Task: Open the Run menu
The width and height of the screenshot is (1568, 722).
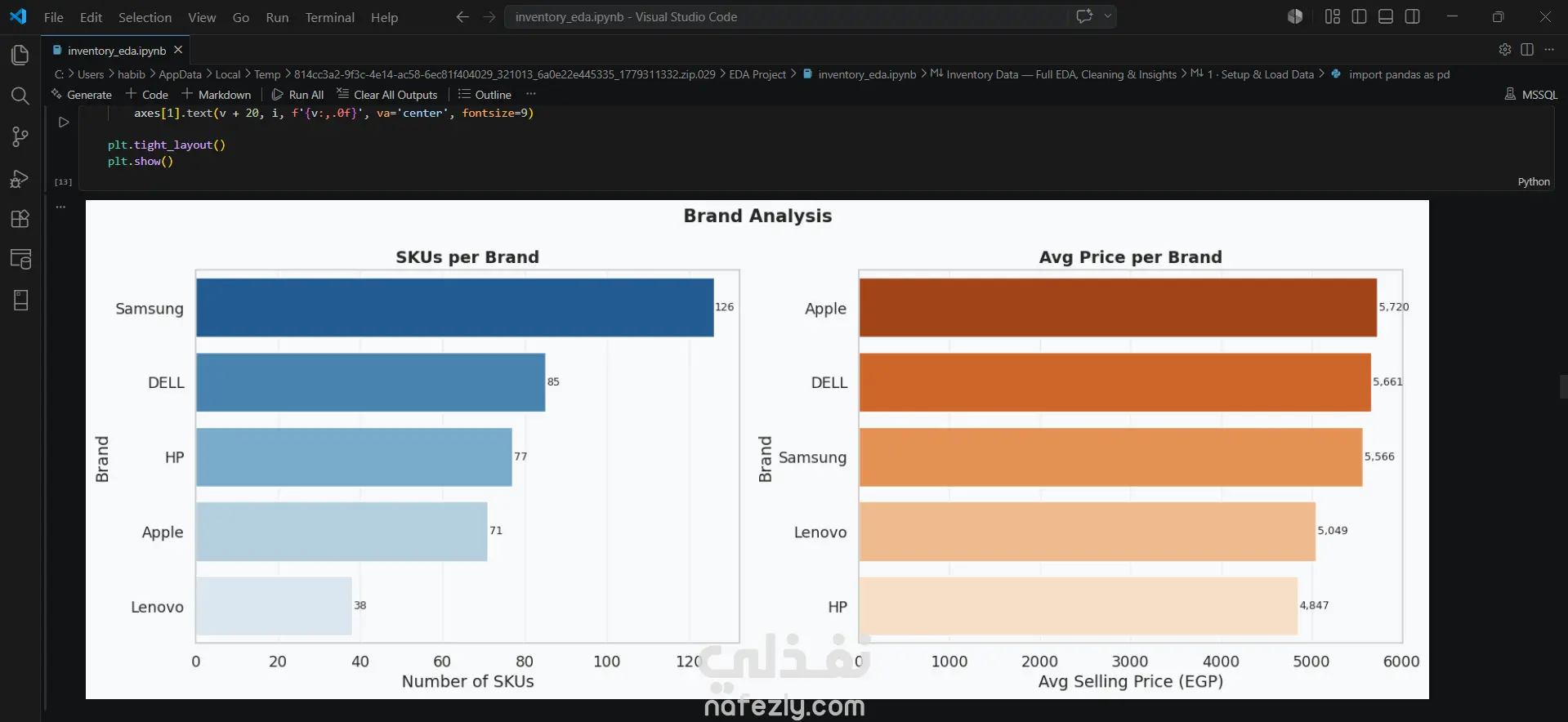Action: 277,17
